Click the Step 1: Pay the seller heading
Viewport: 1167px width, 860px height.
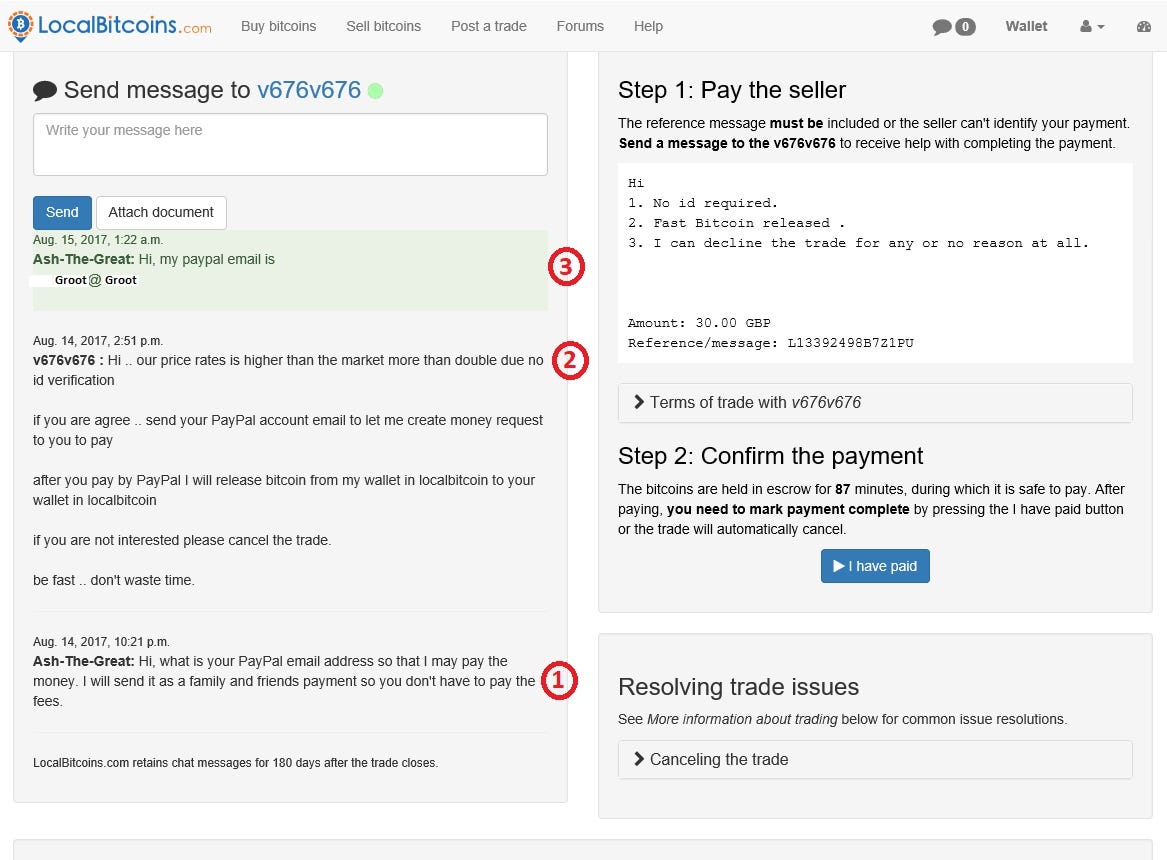tap(732, 90)
